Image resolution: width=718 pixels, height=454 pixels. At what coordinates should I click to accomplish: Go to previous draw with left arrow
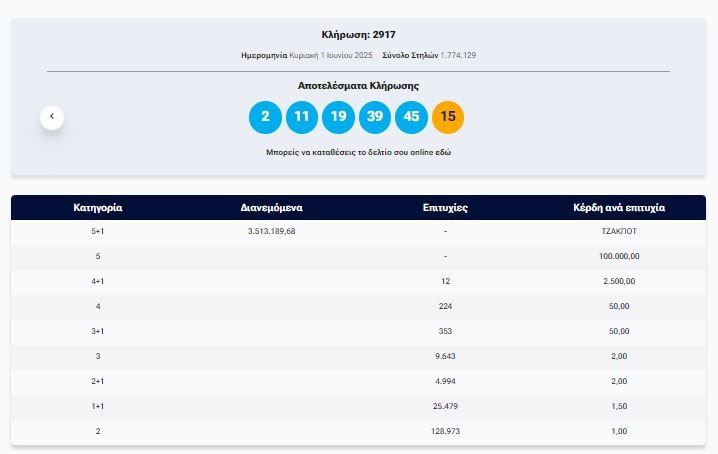[x=52, y=117]
